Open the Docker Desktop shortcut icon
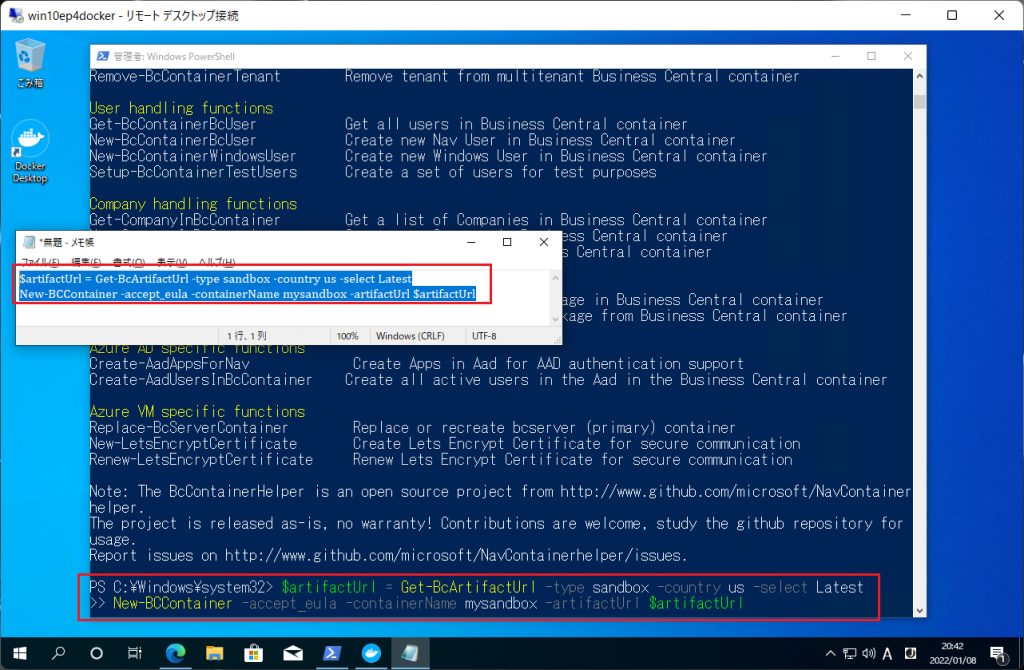 point(30,151)
